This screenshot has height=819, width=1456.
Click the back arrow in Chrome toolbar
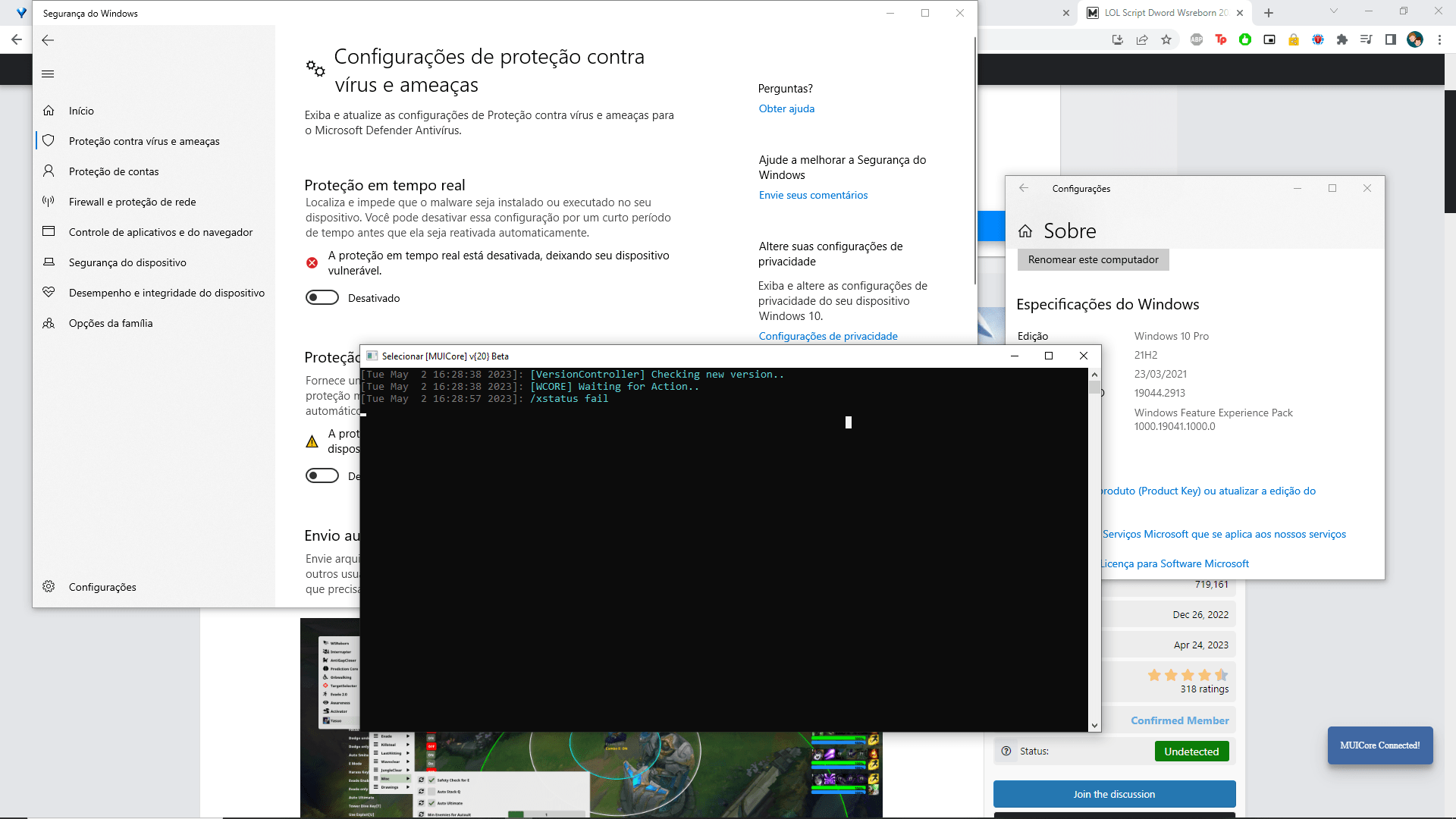pyautogui.click(x=17, y=39)
